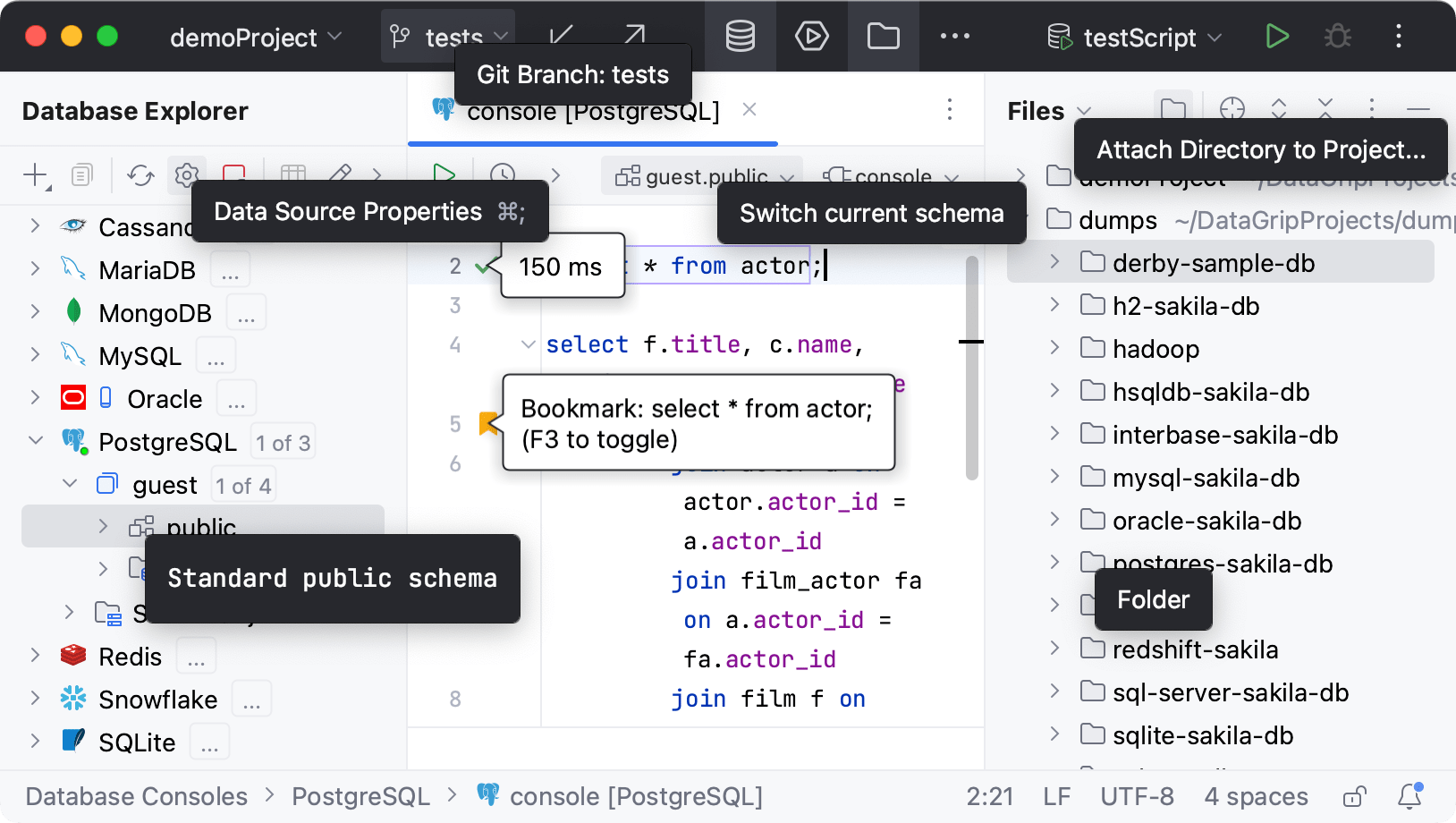
Task: Run the testScript configuration
Action: coord(1277,37)
